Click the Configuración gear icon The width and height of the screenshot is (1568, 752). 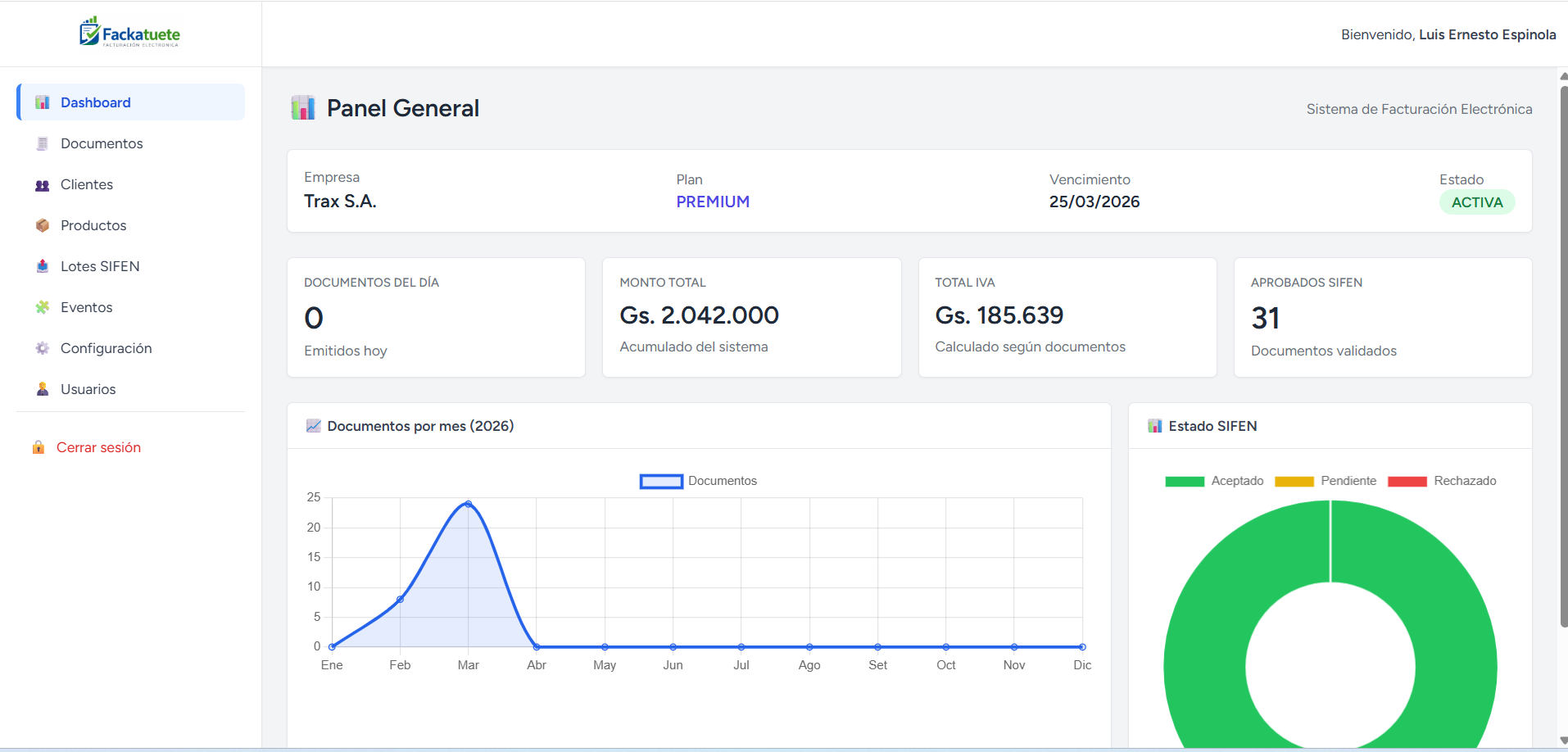click(x=43, y=348)
